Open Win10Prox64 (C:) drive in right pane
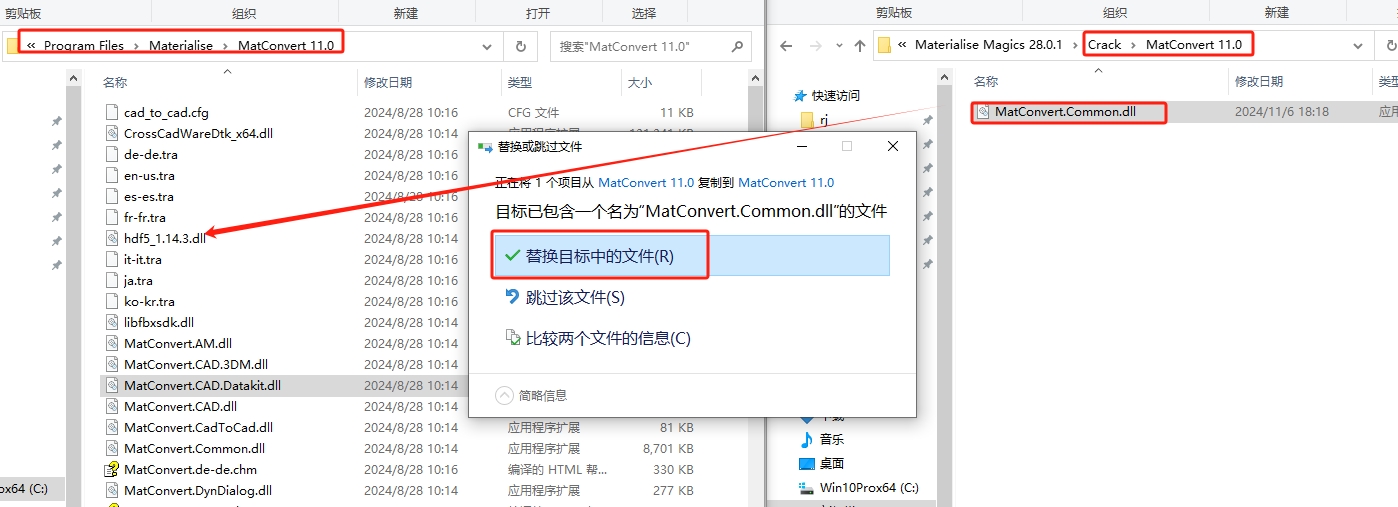Viewport: 1398px width, 507px height. pos(859,488)
